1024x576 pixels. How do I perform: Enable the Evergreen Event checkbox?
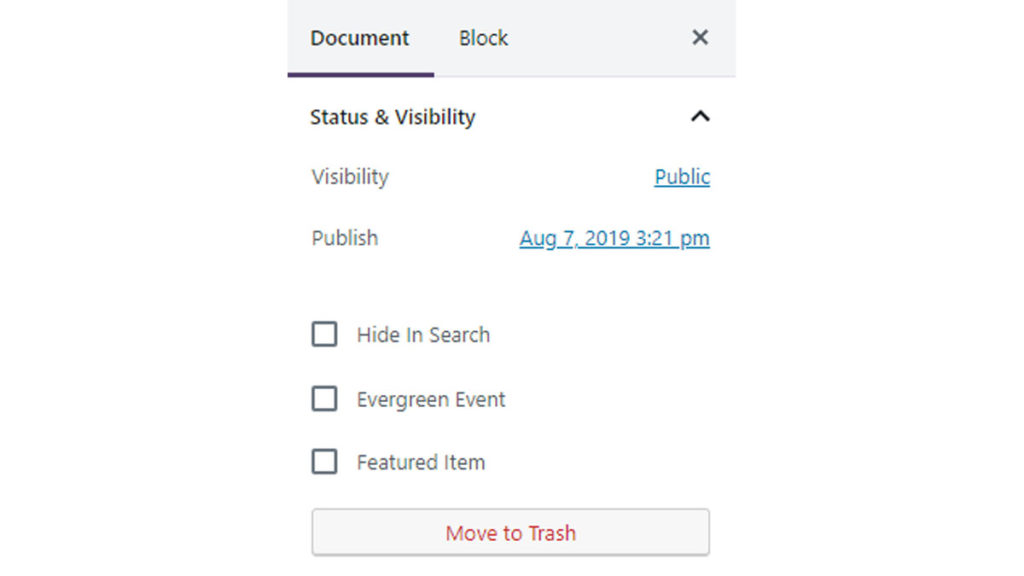pyautogui.click(x=324, y=399)
